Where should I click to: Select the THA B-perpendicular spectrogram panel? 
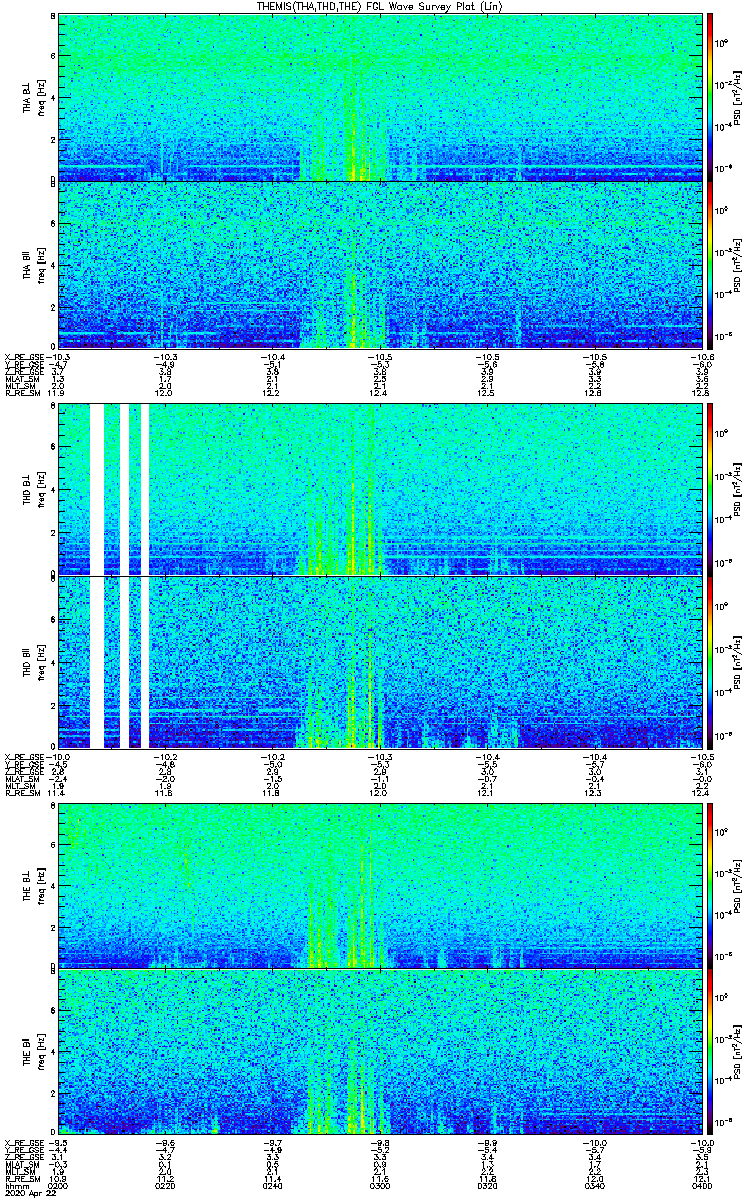[x=380, y=97]
